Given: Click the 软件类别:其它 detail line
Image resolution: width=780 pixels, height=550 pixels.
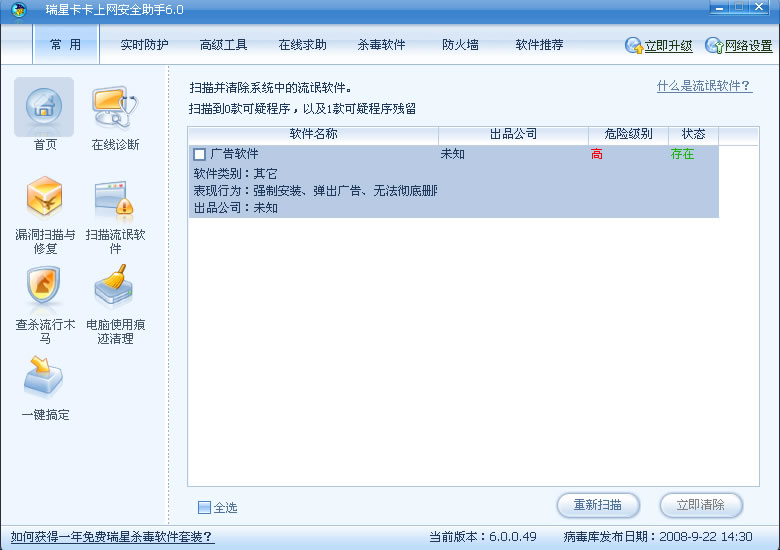Looking at the screenshot, I should click(x=235, y=174).
